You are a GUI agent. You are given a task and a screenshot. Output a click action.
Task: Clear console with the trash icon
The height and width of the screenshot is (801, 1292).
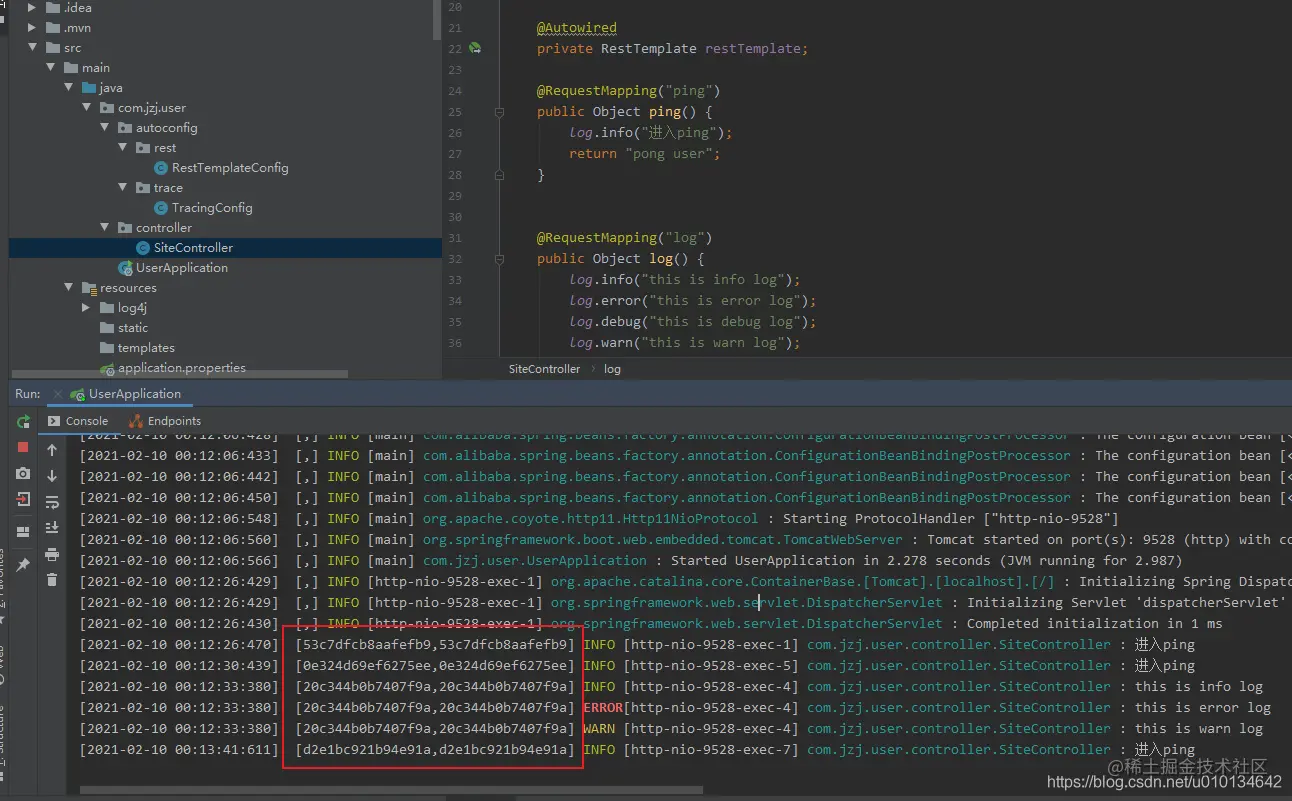(x=52, y=580)
